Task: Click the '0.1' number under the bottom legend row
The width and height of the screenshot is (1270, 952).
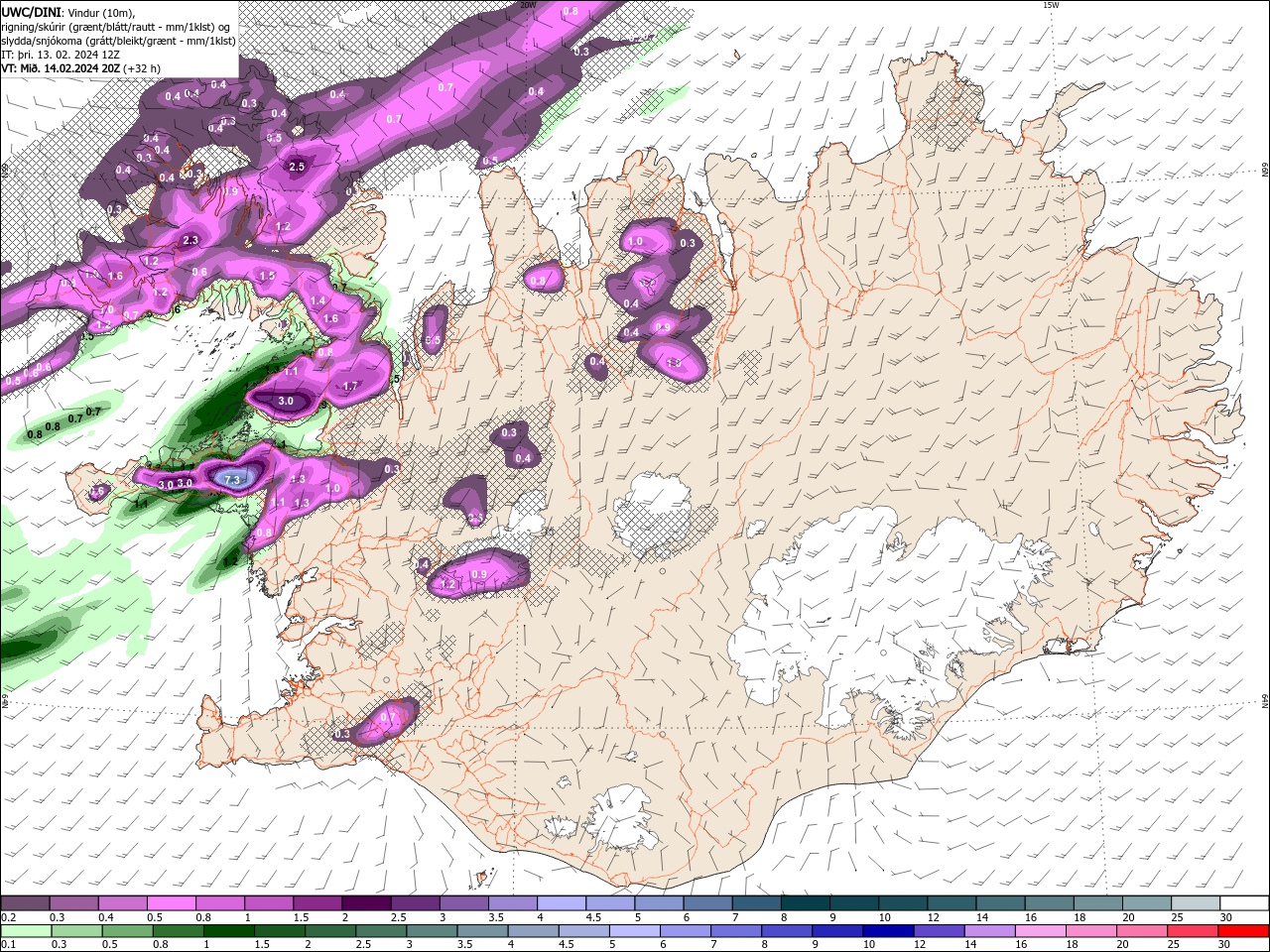Action: [8, 945]
